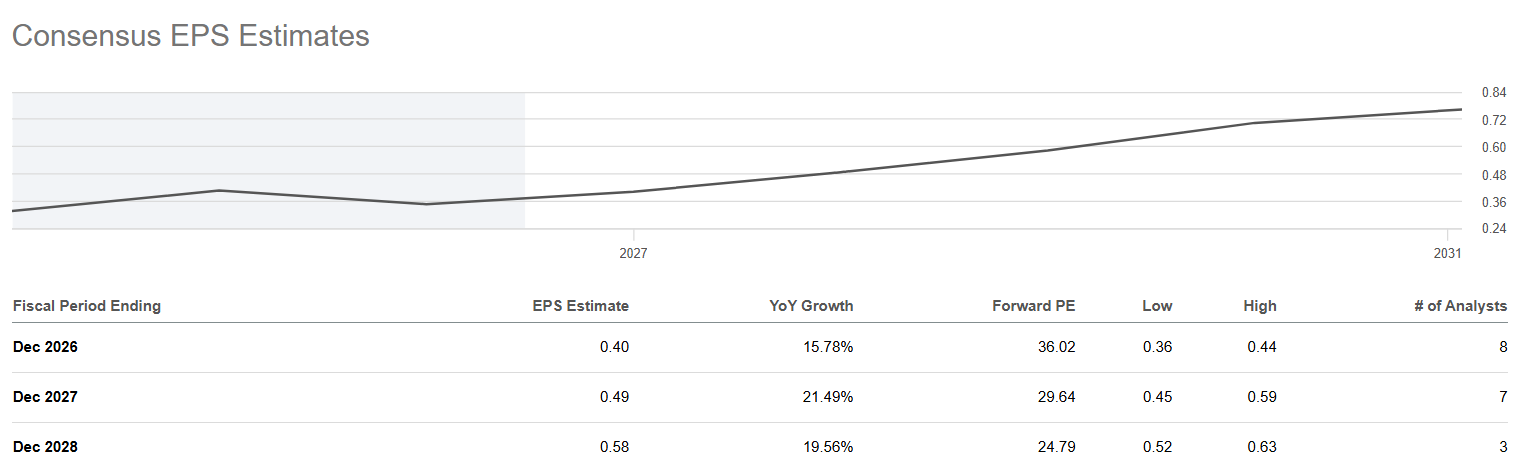The height and width of the screenshot is (465, 1522).
Task: Click the Consensus EPS Estimates heading
Action: (190, 36)
